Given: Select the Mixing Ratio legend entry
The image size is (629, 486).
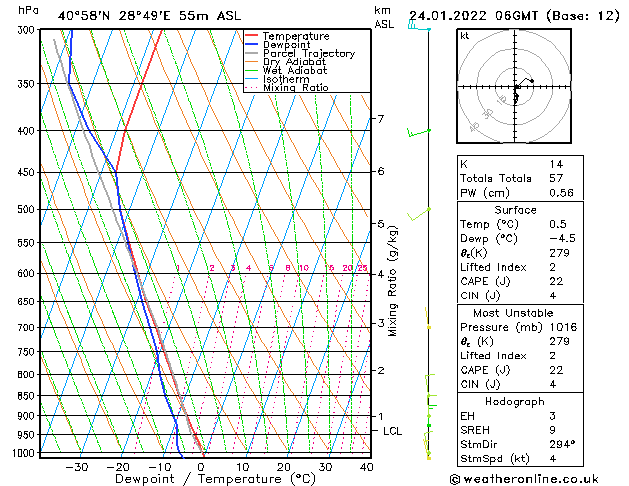Looking at the screenshot, I should click(x=295, y=88).
